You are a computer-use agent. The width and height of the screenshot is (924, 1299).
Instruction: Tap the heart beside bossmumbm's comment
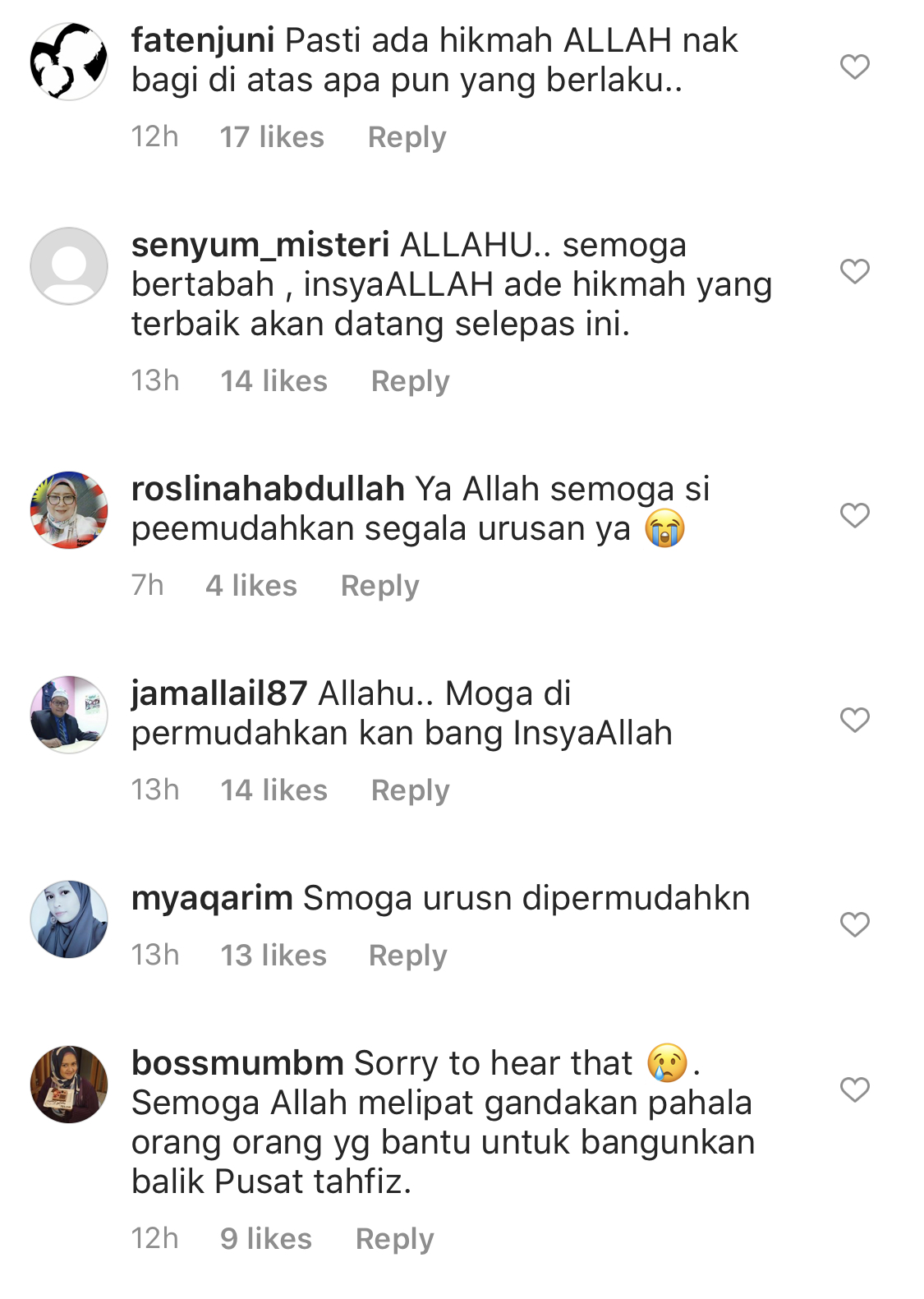854,1089
